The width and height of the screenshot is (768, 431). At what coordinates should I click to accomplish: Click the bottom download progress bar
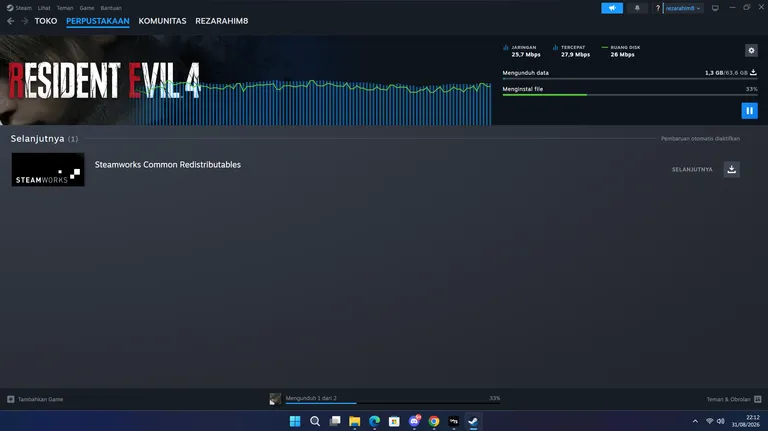point(392,403)
